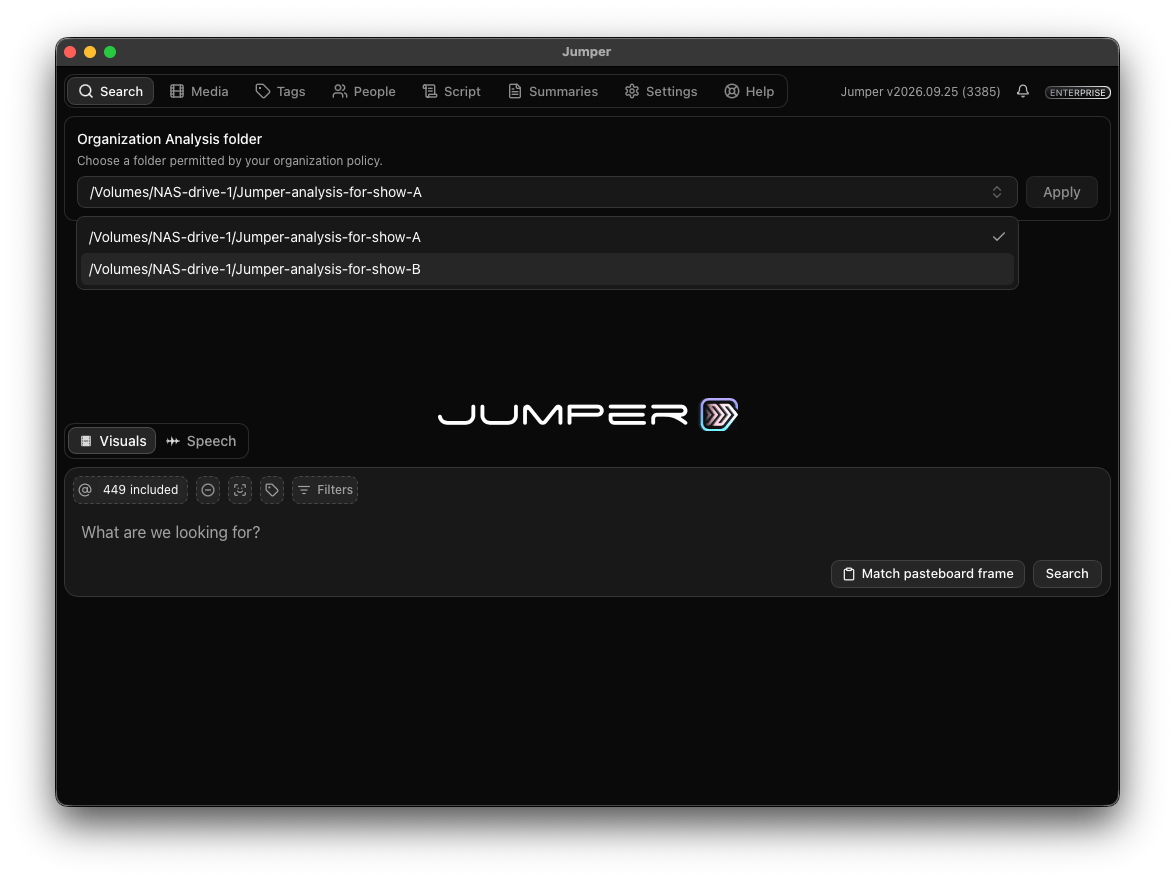Open the Script tab
The height and width of the screenshot is (880, 1175).
(x=451, y=91)
